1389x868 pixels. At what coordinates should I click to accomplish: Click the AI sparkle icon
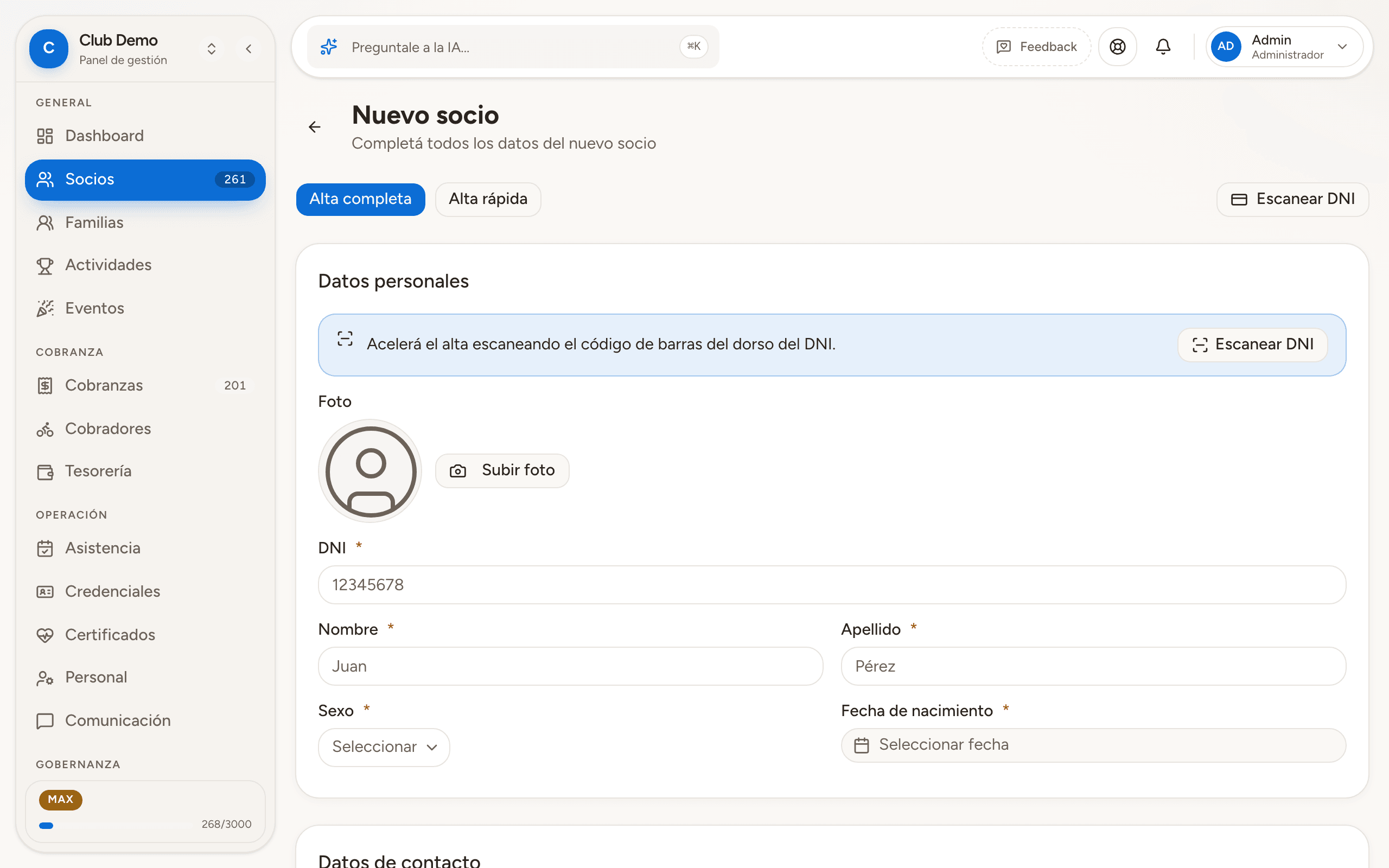pyautogui.click(x=329, y=47)
